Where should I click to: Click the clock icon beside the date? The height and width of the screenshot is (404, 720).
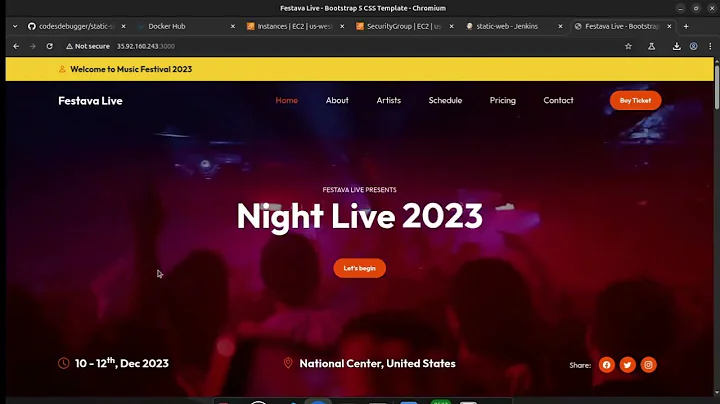64,363
